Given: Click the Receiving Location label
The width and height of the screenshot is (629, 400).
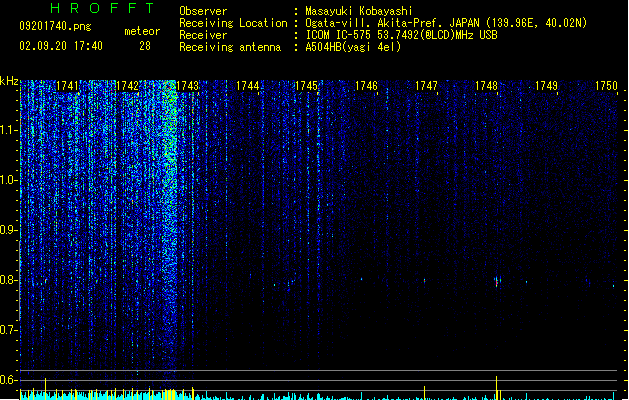Looking at the screenshot, I should 233,23.
